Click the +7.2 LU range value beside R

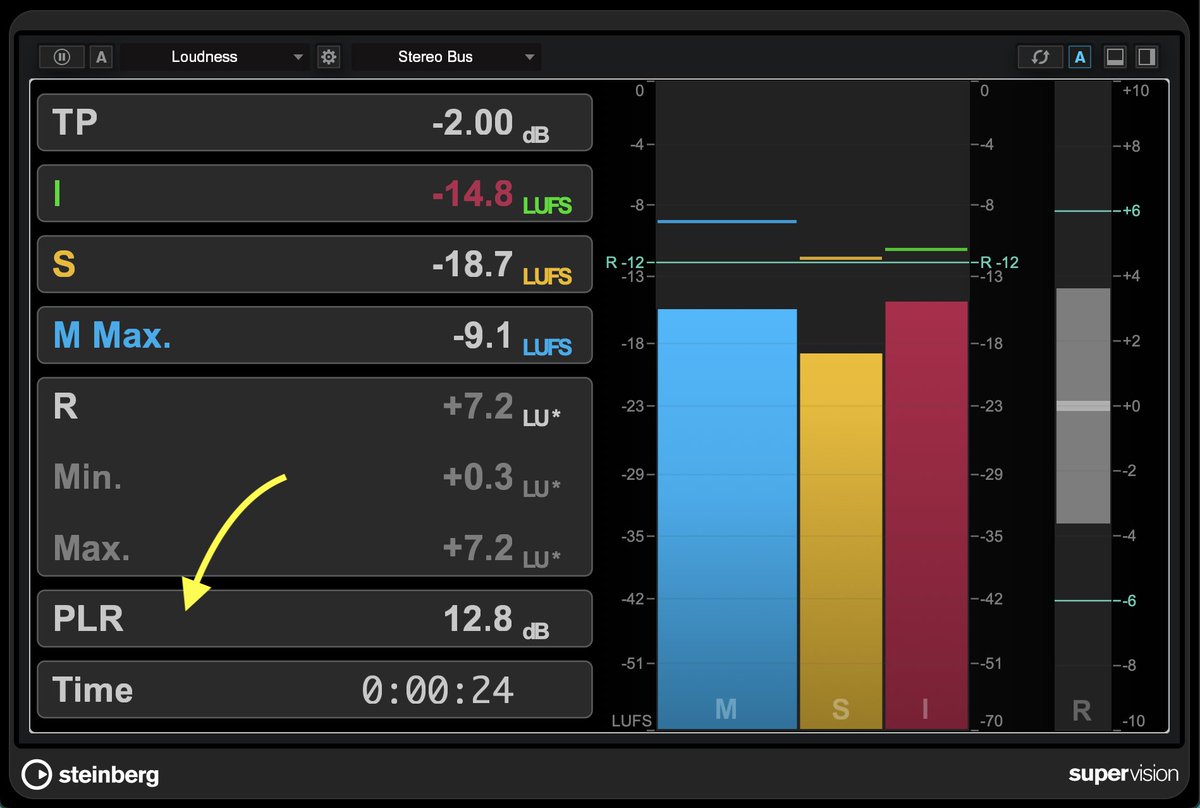[502, 408]
